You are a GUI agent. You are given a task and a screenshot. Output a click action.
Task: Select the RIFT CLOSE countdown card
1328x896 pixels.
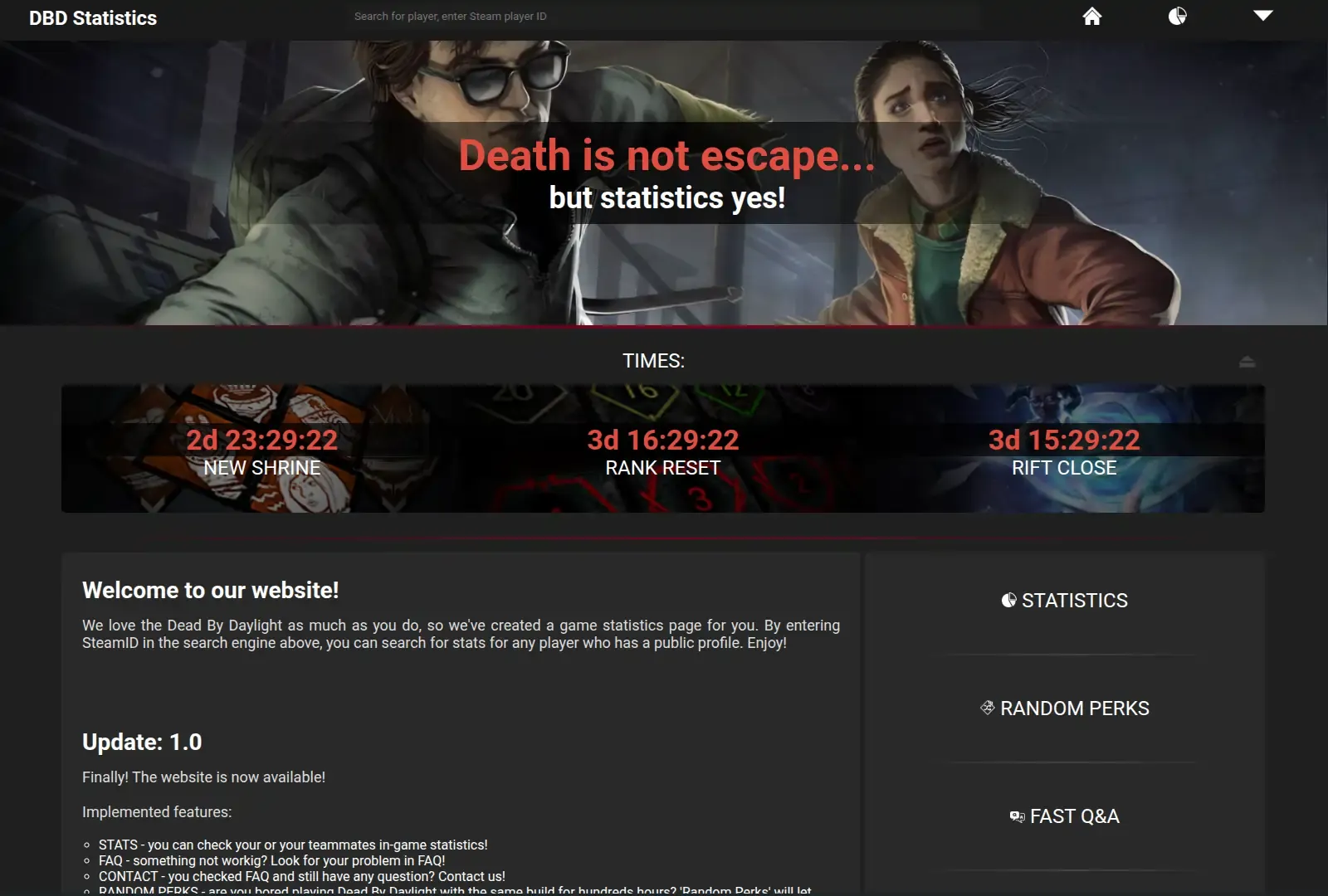coord(1064,449)
